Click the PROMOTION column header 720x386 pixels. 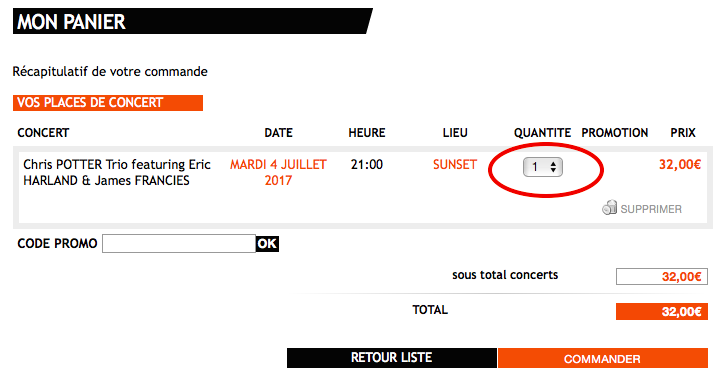click(x=615, y=133)
